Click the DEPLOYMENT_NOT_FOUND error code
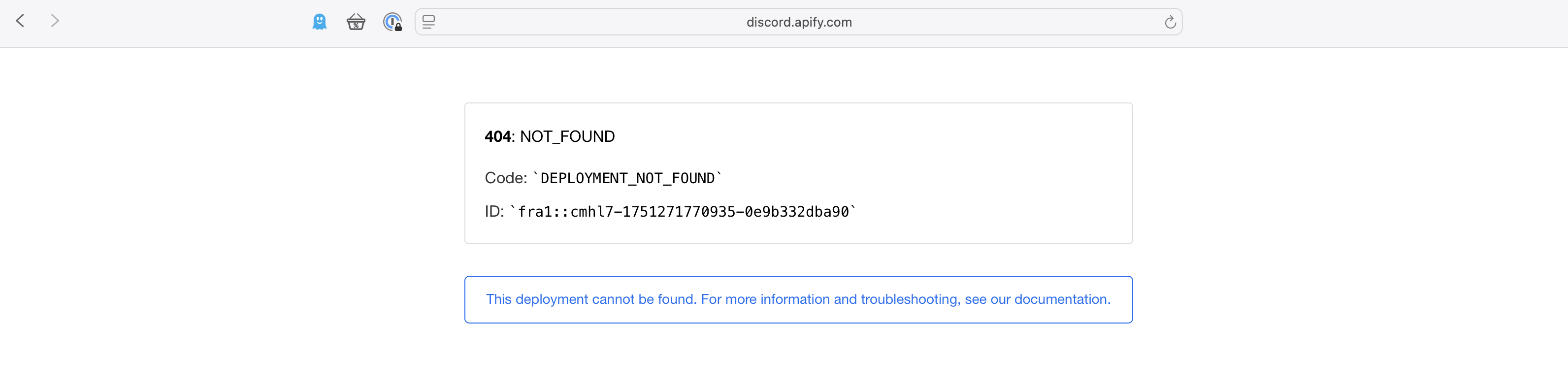This screenshot has height=390, width=1568. point(627,178)
